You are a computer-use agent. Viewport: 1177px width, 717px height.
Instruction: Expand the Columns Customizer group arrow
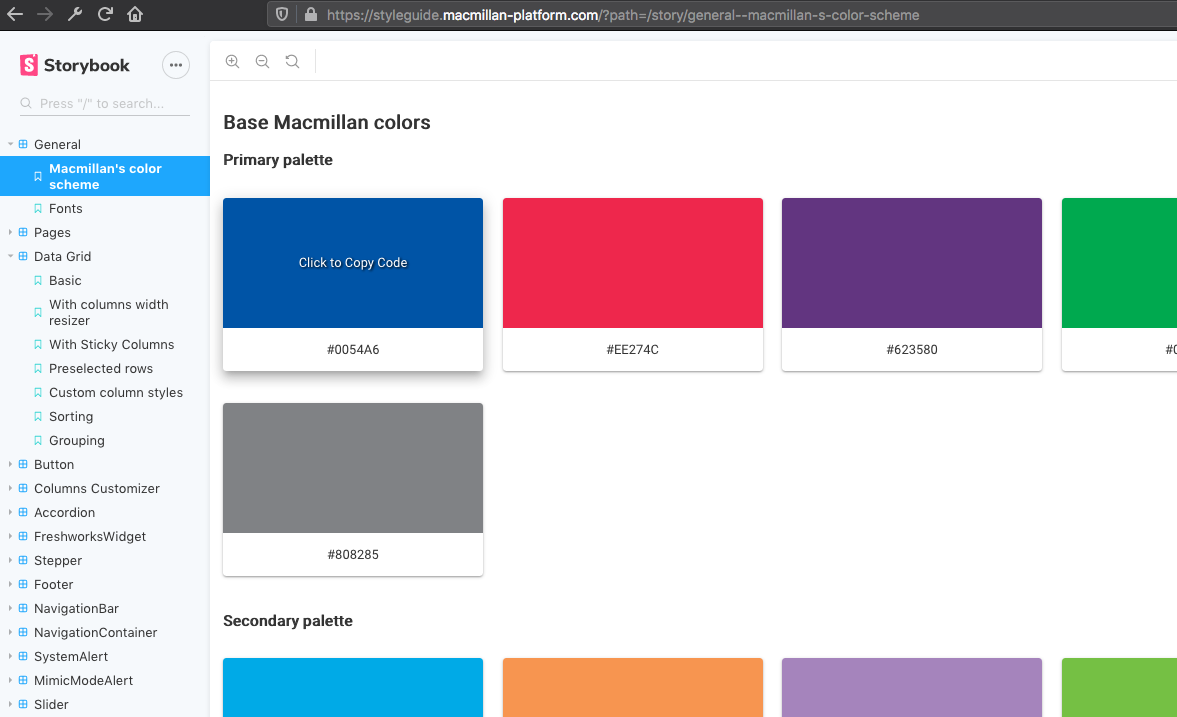point(11,488)
